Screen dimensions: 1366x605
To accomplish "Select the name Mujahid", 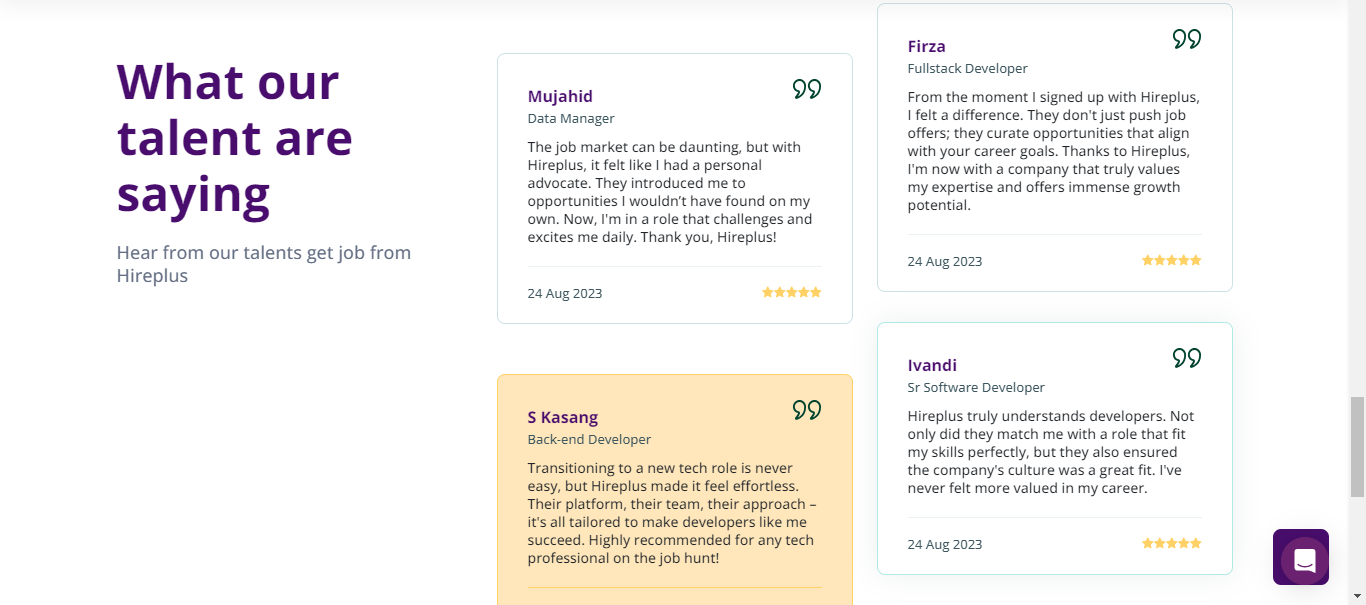I will click(x=560, y=96).
